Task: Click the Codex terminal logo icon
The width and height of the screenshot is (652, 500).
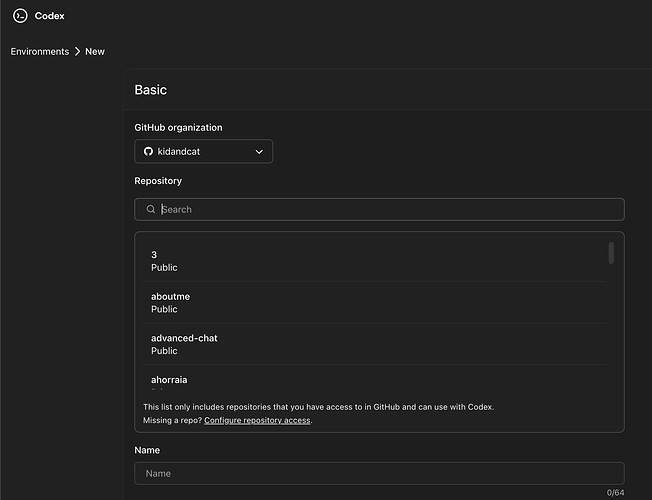Action: pos(20,16)
